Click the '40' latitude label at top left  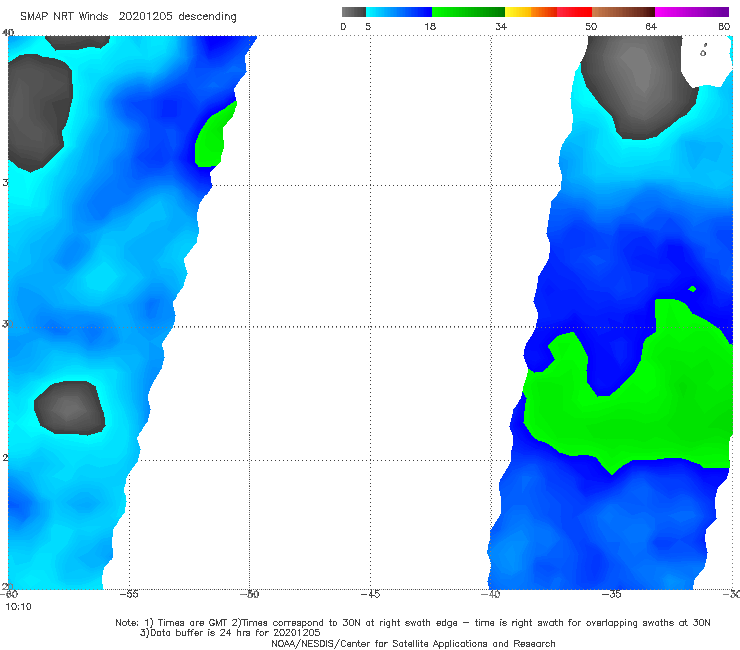tap(8, 33)
